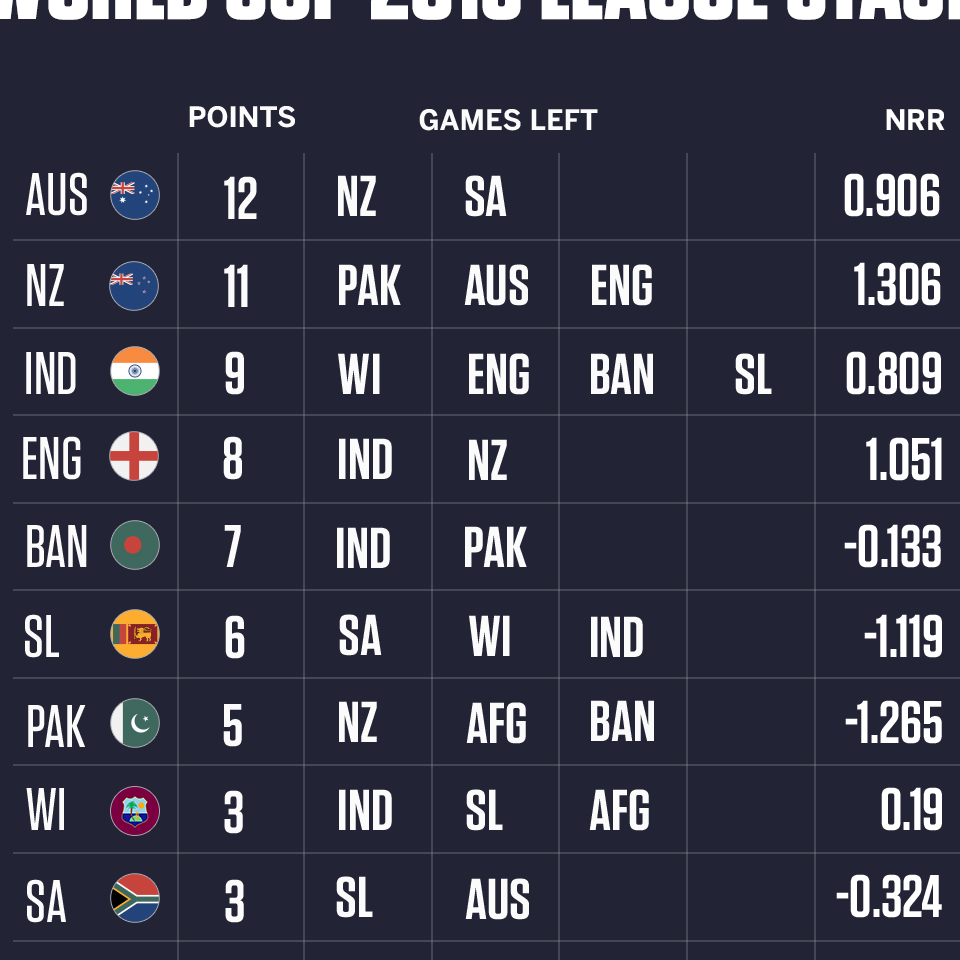Screen dimensions: 960x960
Task: Click the GAMES LEFT column header
Action: [x=508, y=120]
